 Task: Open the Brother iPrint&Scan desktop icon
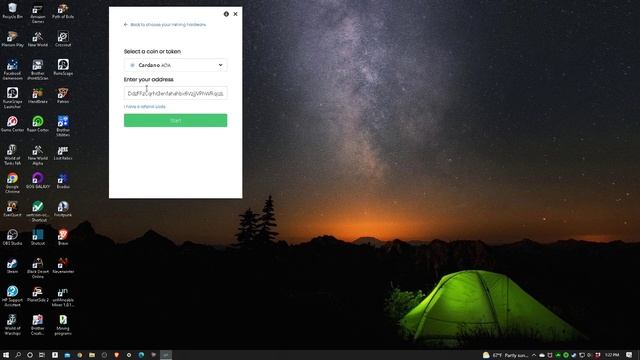(x=38, y=69)
